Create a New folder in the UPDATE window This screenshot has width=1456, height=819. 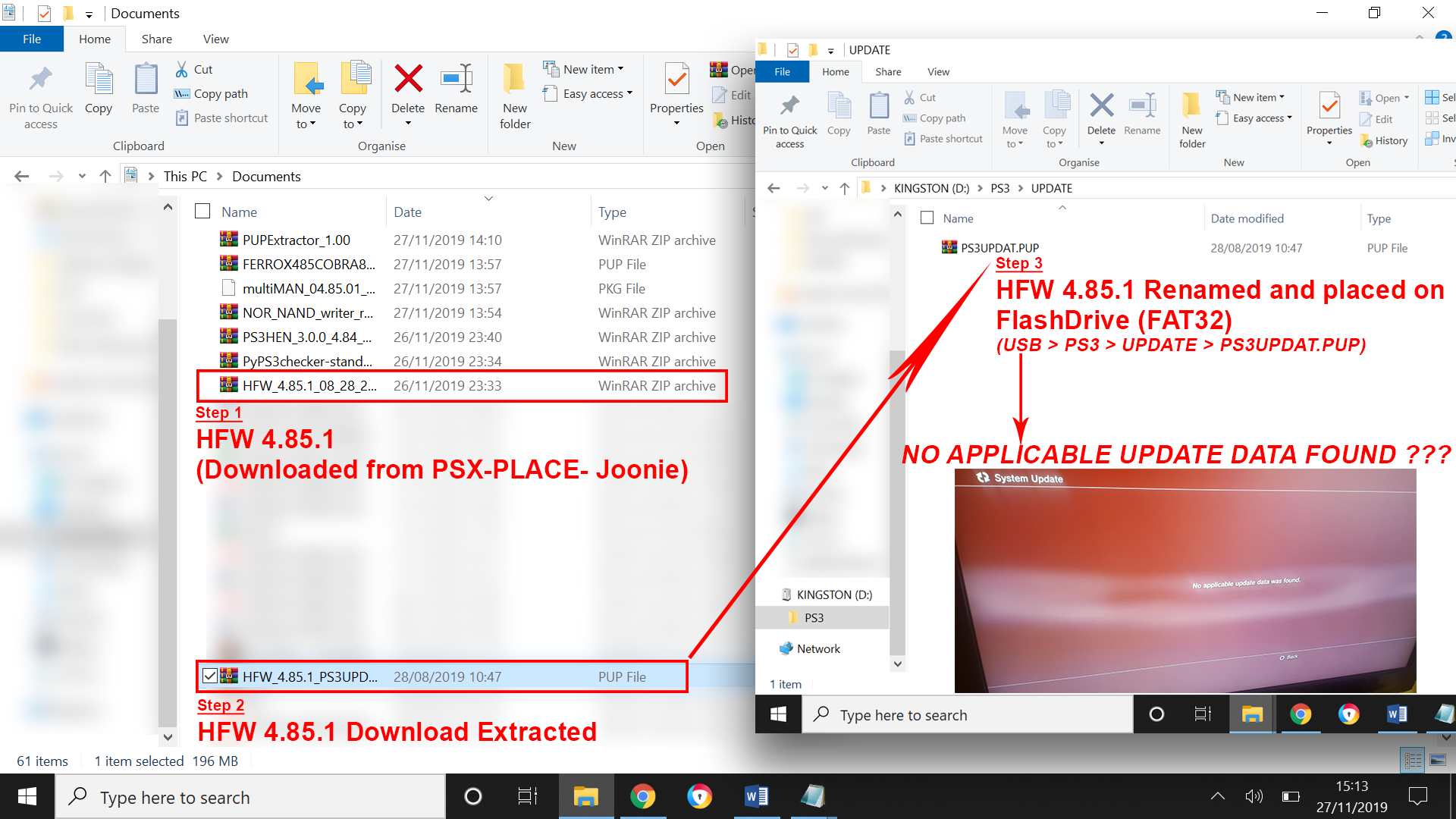[x=1192, y=120]
